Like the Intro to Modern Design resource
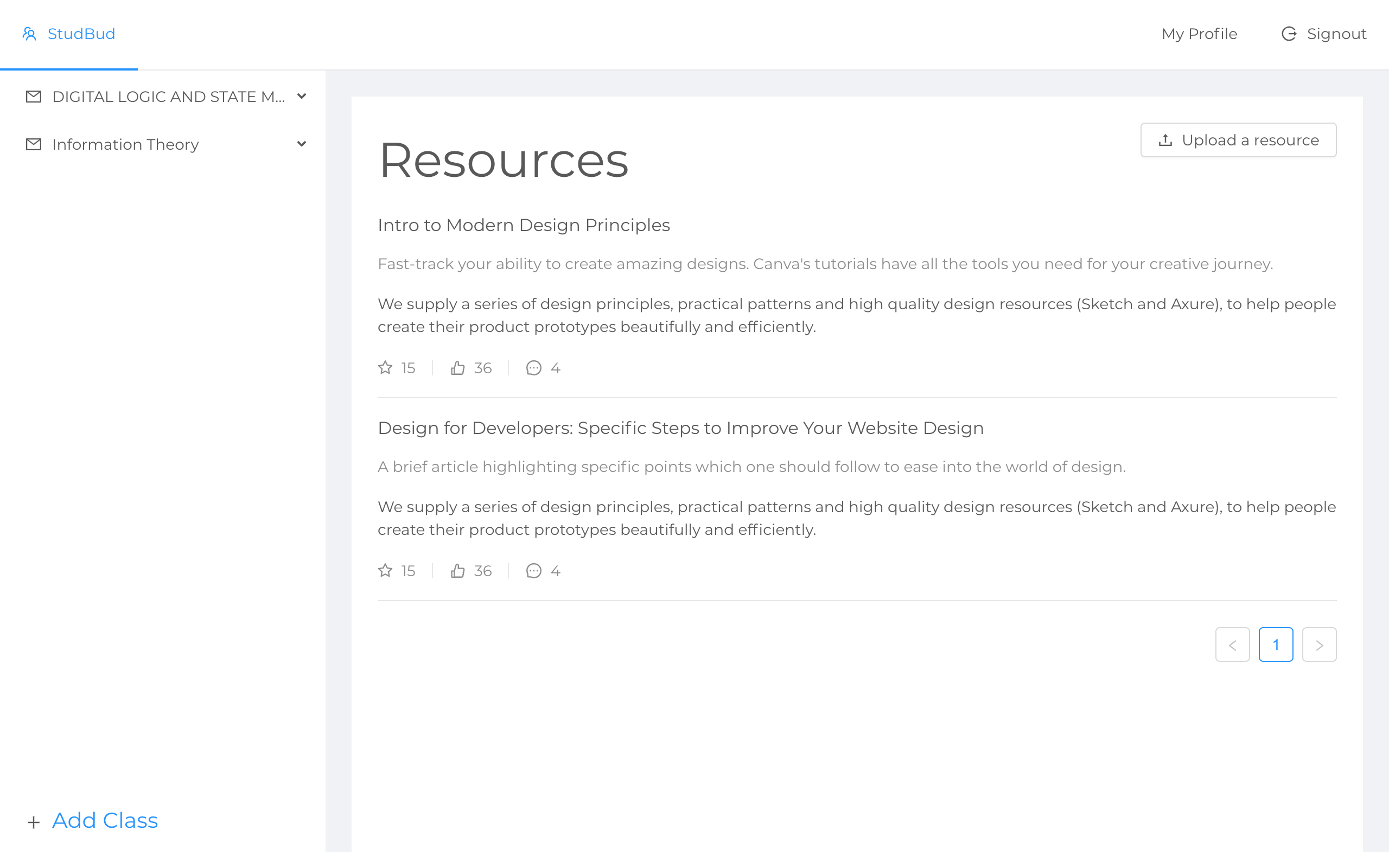This screenshot has width=1389, height=868. (x=457, y=367)
